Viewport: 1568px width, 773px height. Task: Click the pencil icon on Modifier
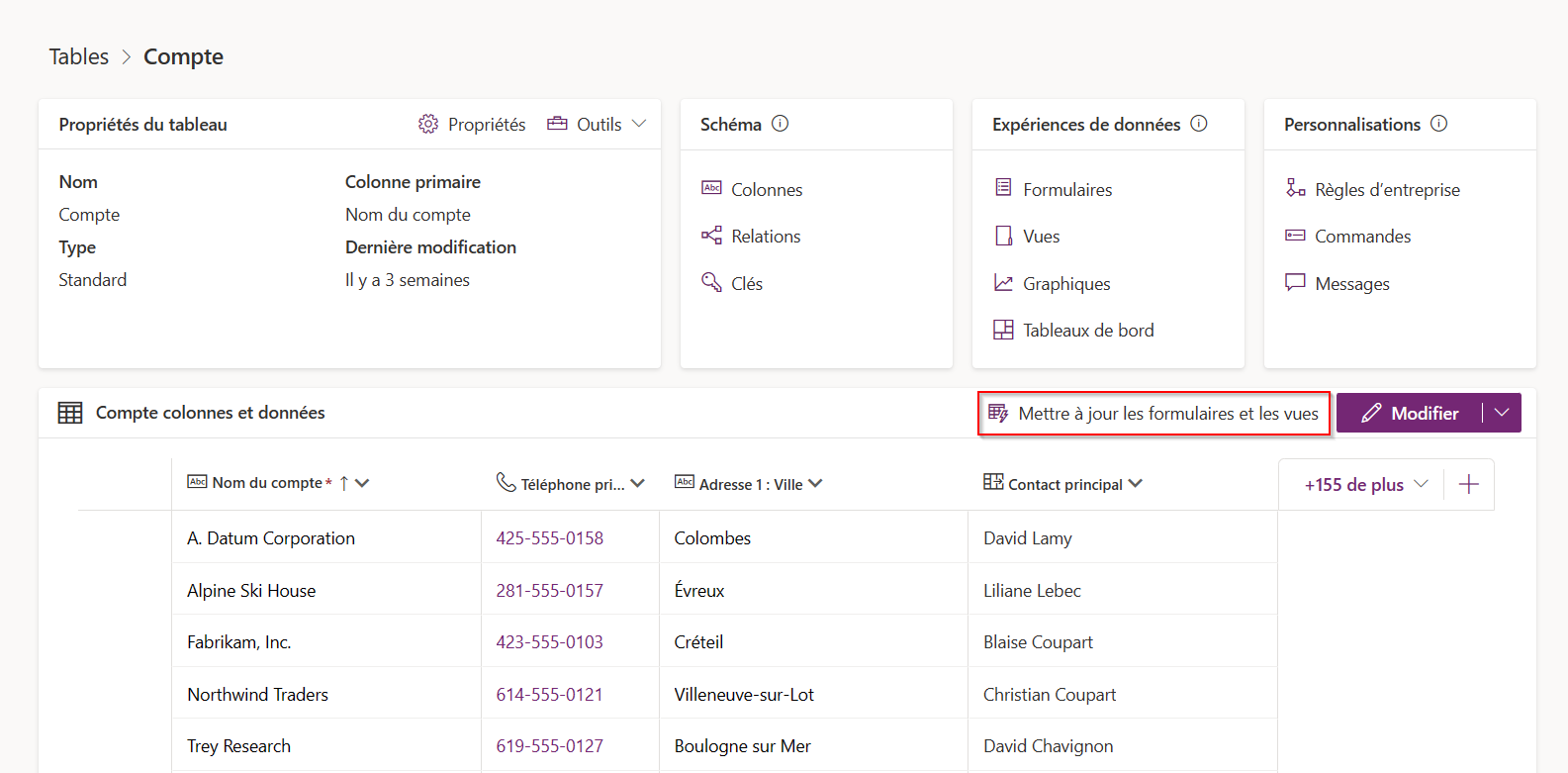tap(1371, 413)
